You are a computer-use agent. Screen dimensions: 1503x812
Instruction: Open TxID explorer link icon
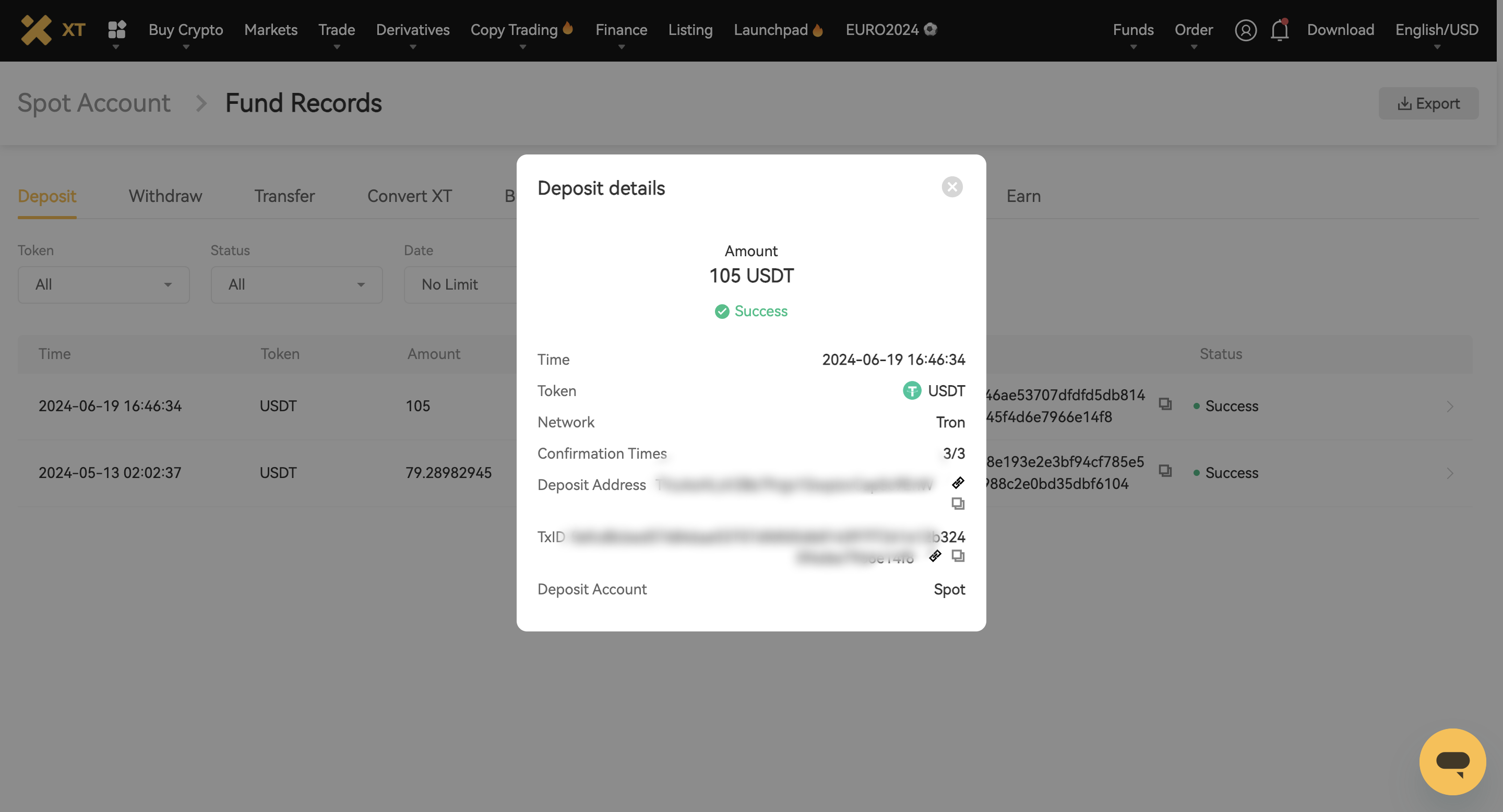tap(935, 556)
